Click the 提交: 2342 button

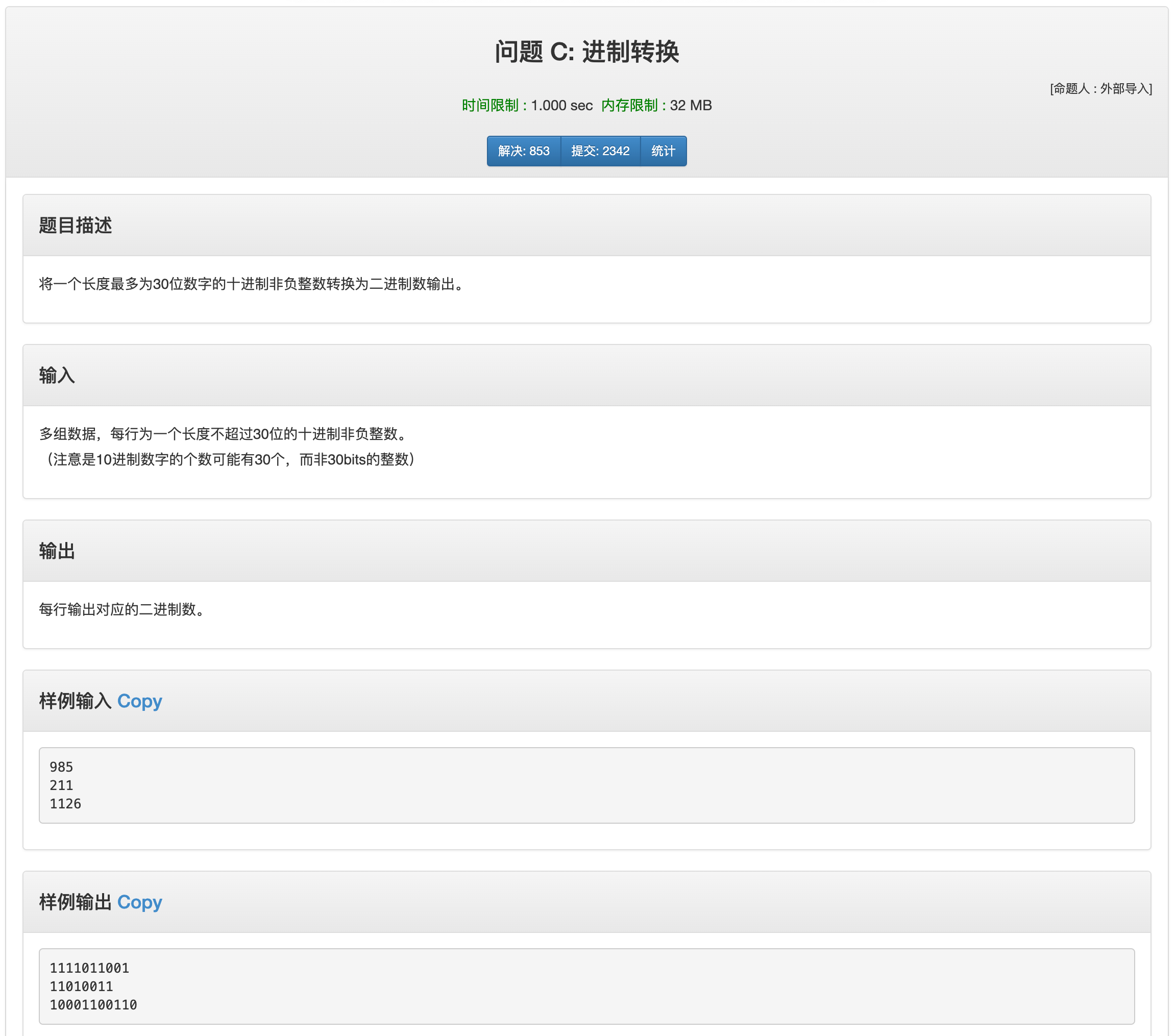pyautogui.click(x=600, y=151)
